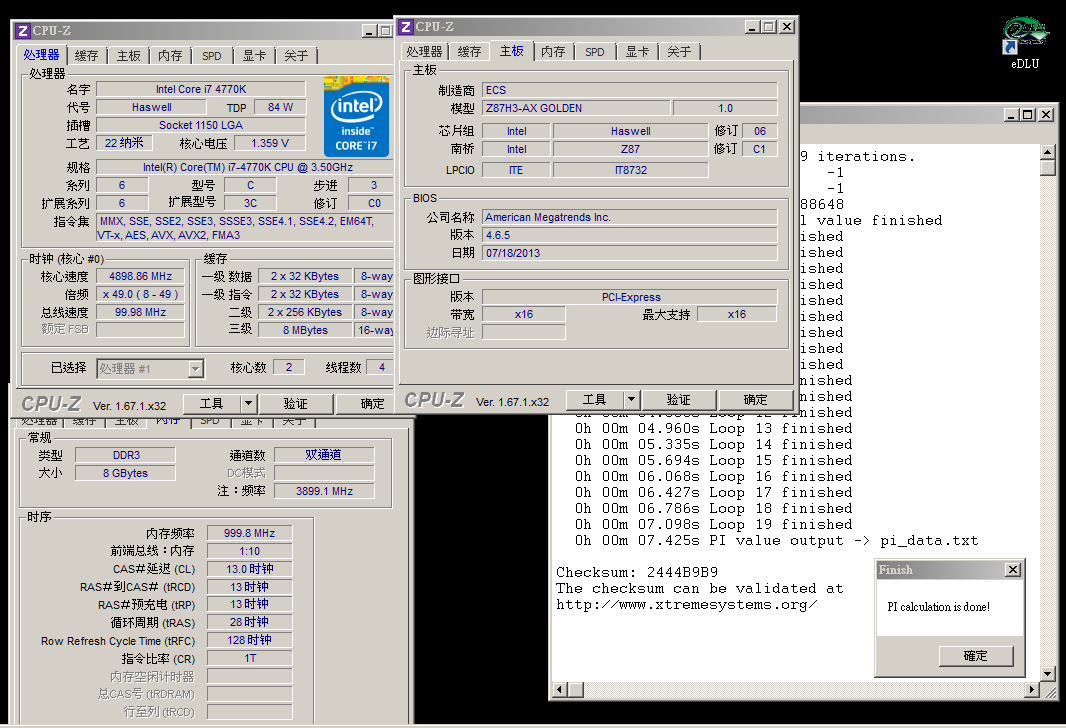Click the Loop 19 finished line
The width and height of the screenshot is (1066, 728).
click(x=713, y=525)
